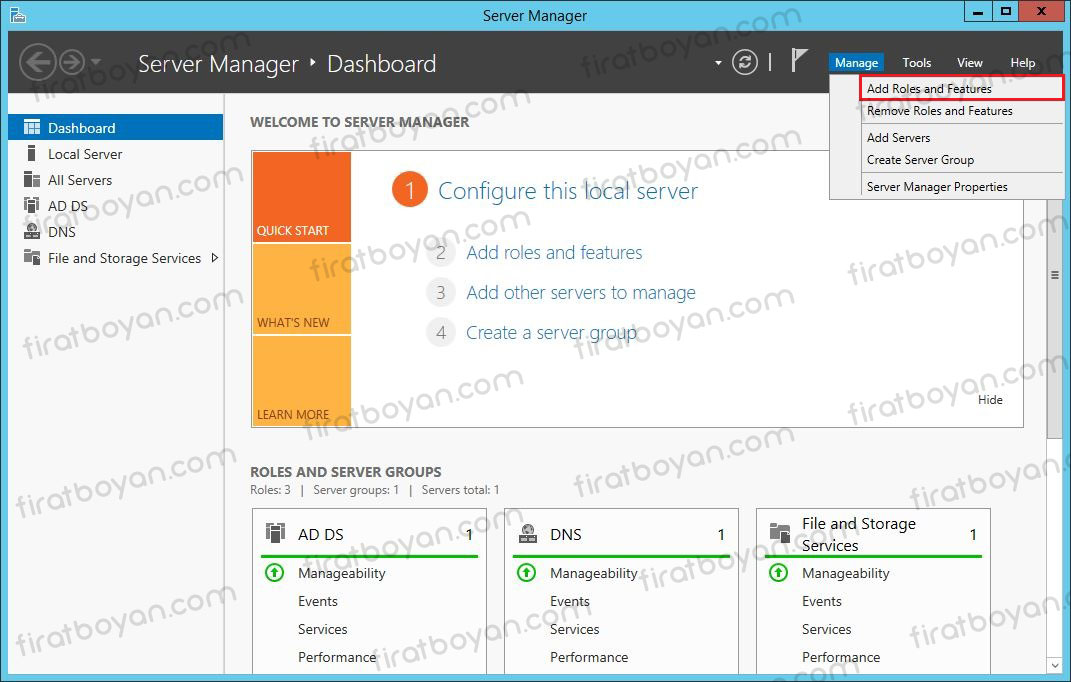Choose Remove Roles and Features

(962, 111)
